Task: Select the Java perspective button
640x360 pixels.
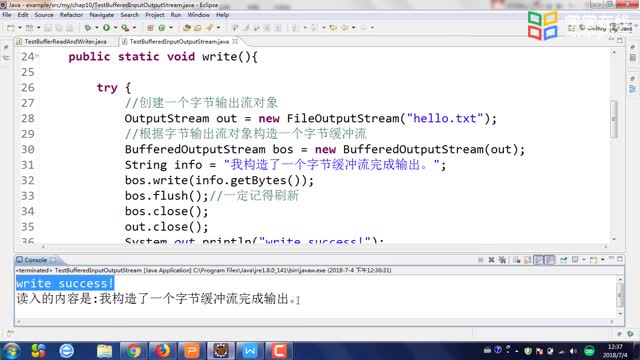Action: click(x=622, y=28)
